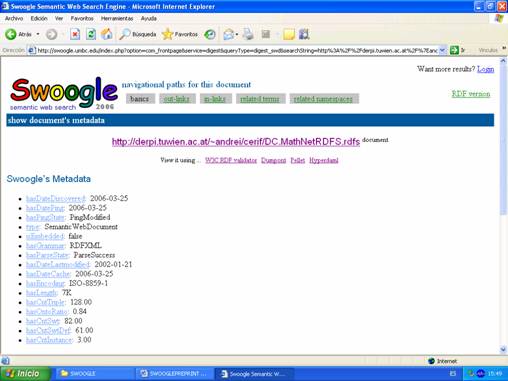508x381 pixels.
Task: Switch to the out-links tab
Action: [x=177, y=99]
